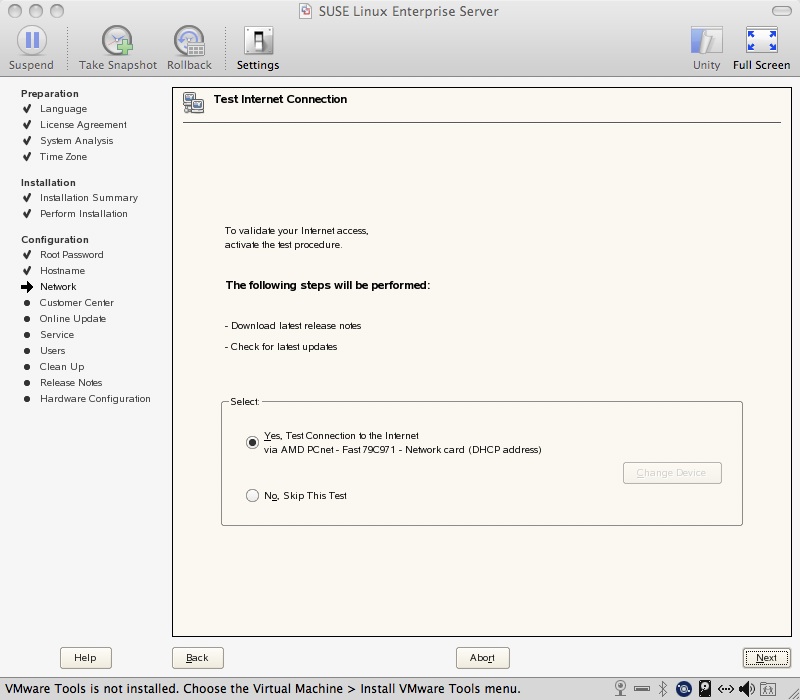Click the Bluetooth status icon
The image size is (800, 700).
[x=663, y=689]
